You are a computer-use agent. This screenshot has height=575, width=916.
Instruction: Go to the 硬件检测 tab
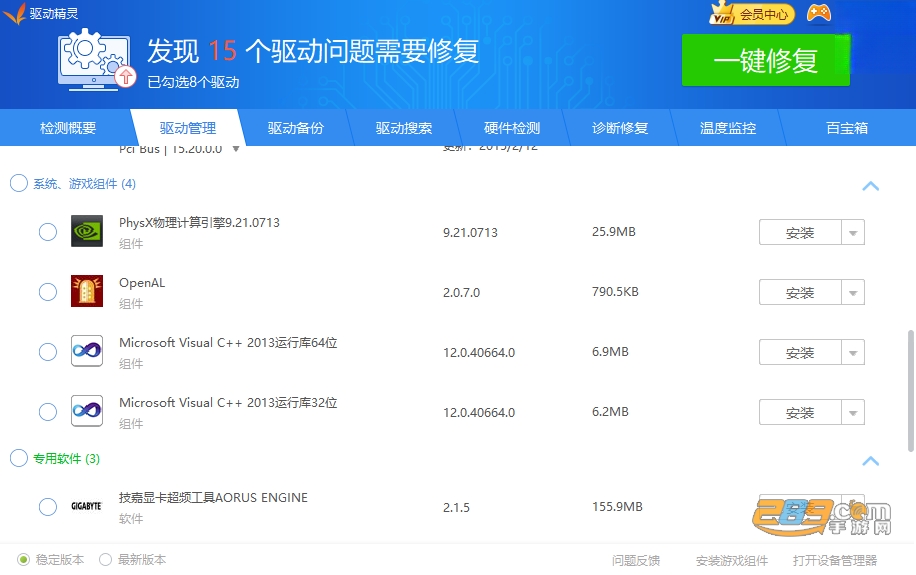click(x=512, y=128)
